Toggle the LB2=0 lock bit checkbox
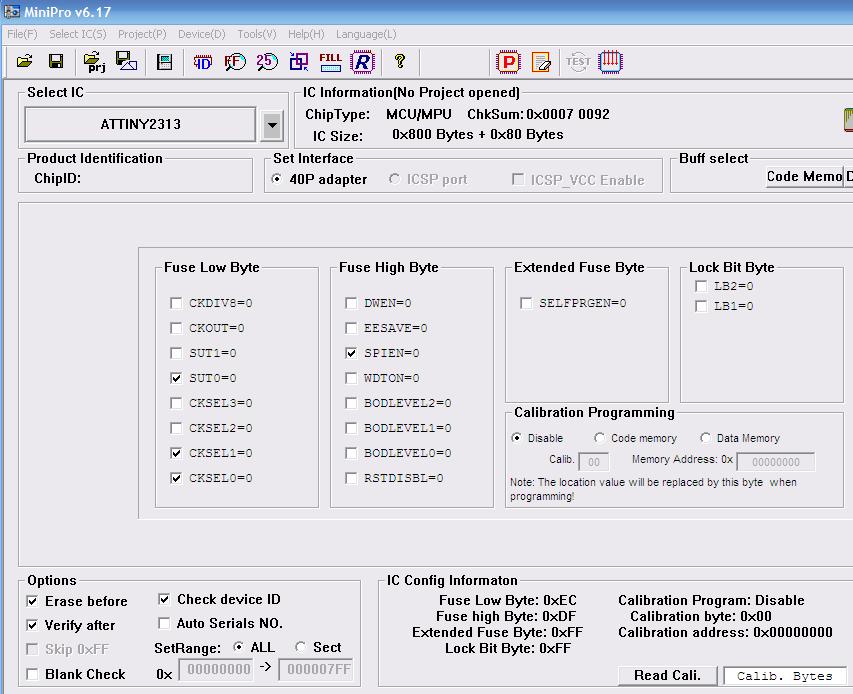The height and width of the screenshot is (694, 853). 701,286
